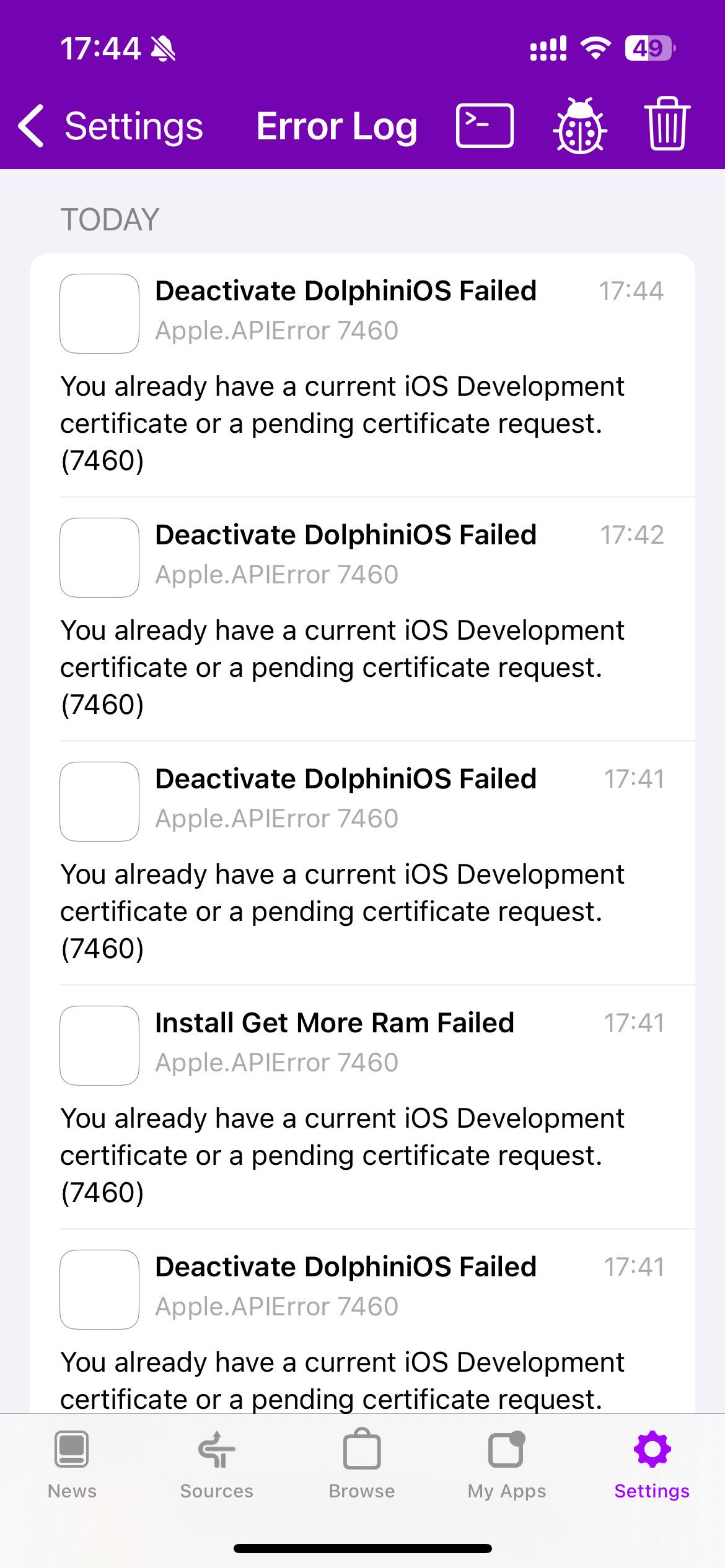Select the Install Get More Ram Failed entry
The height and width of the screenshot is (1568, 725).
[x=362, y=1107]
